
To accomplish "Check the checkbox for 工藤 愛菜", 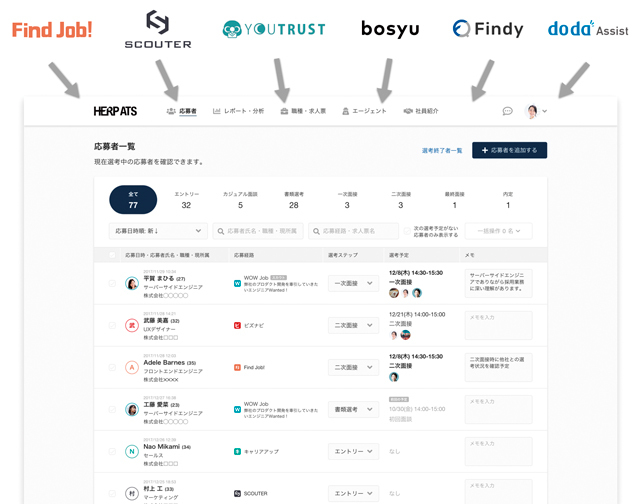I will 112,409.
